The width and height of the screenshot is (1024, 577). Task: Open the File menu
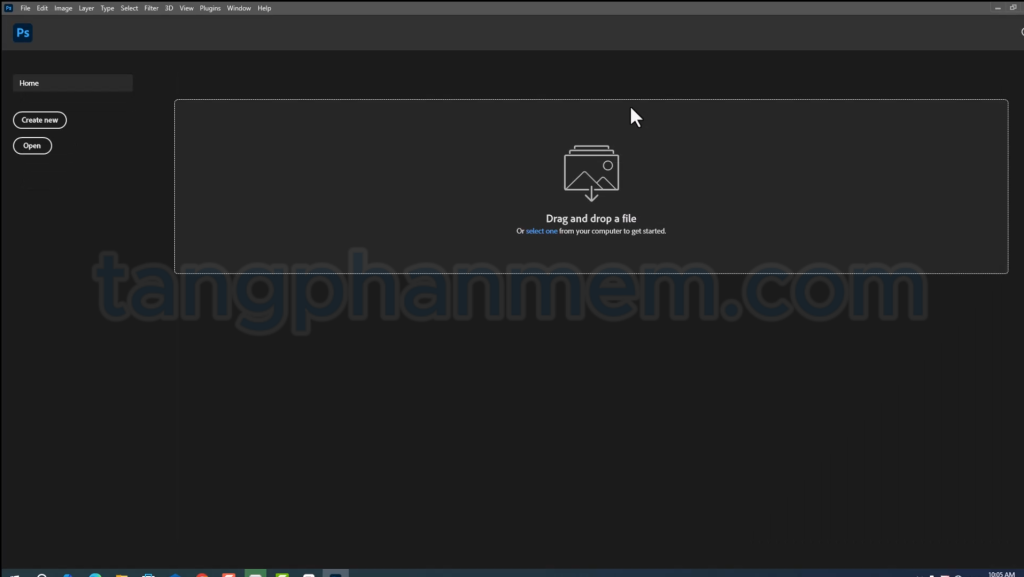click(x=25, y=8)
